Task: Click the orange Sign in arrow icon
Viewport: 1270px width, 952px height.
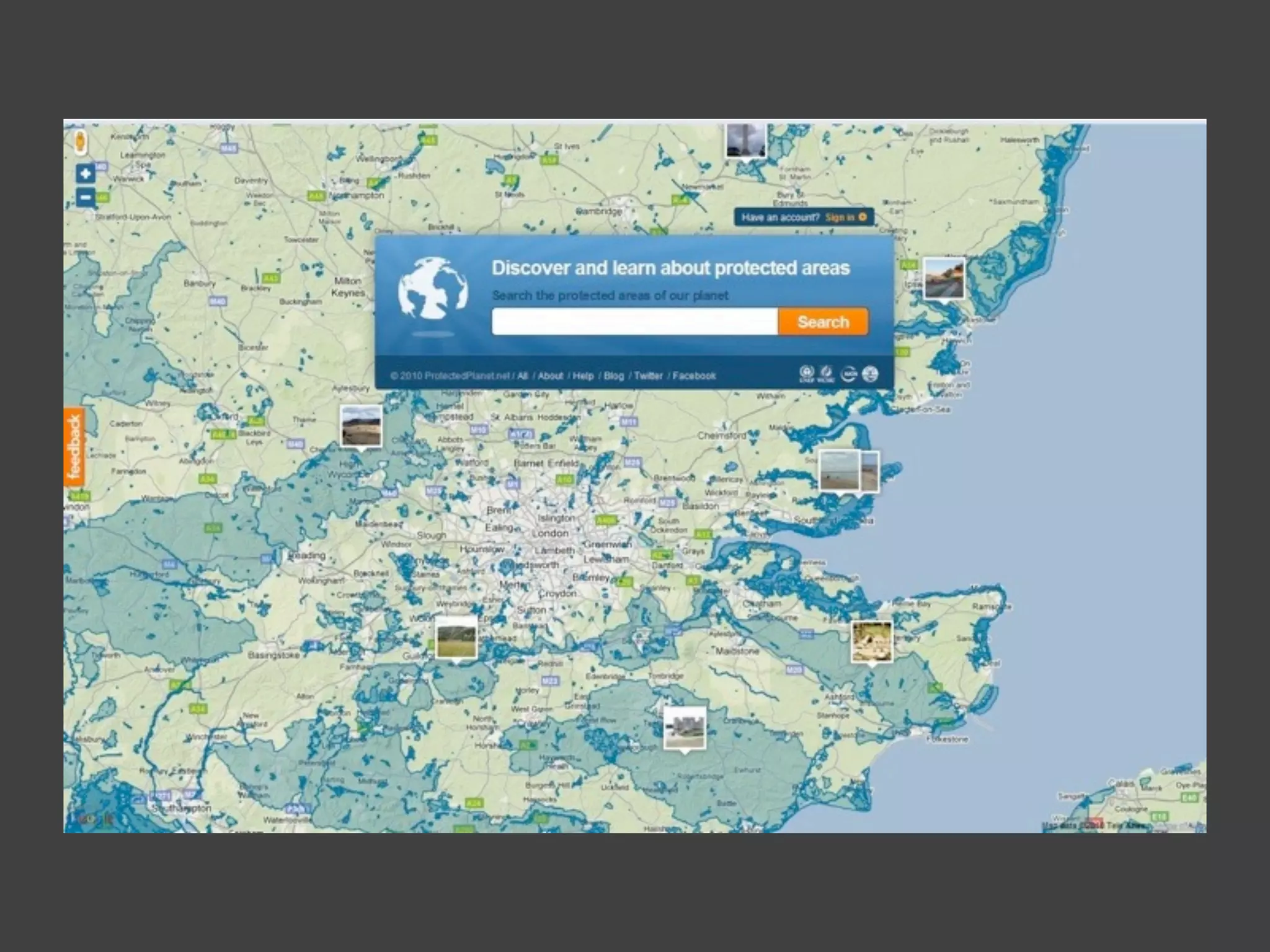Action: [x=863, y=217]
